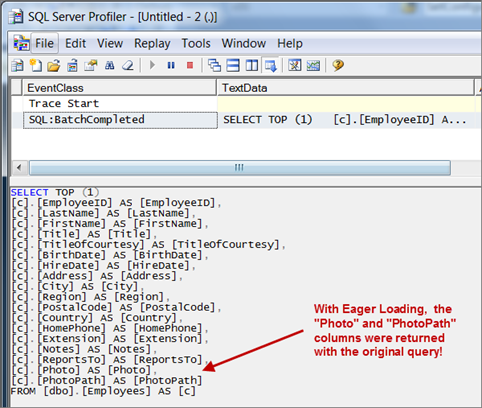482x408 pixels.
Task: Open a trace file with folder icon
Action: click(x=53, y=66)
